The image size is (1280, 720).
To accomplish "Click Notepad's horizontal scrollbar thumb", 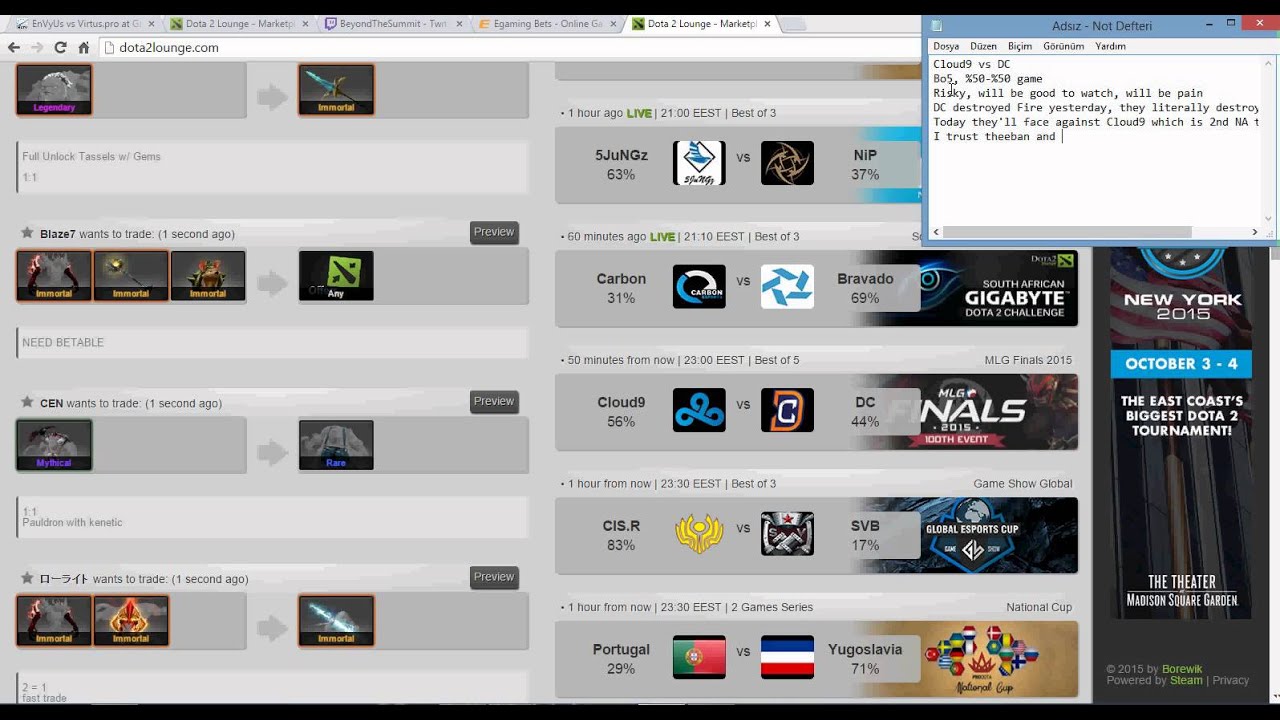I will [1067, 232].
